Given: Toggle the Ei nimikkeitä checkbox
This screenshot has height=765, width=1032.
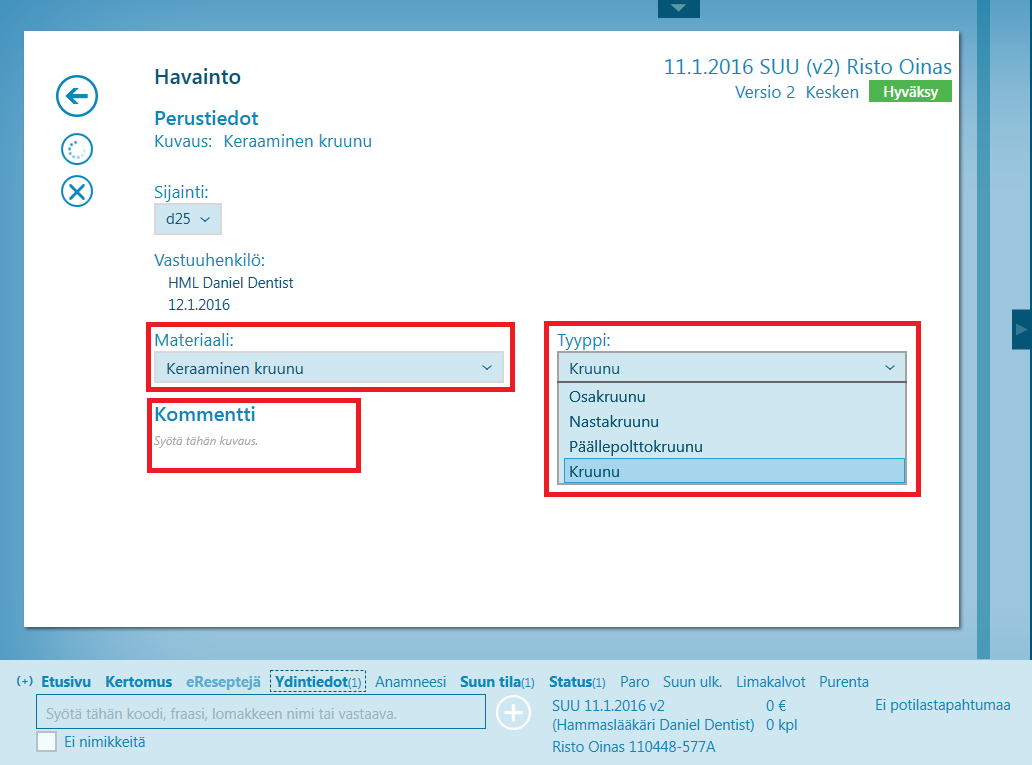Looking at the screenshot, I should click(46, 742).
